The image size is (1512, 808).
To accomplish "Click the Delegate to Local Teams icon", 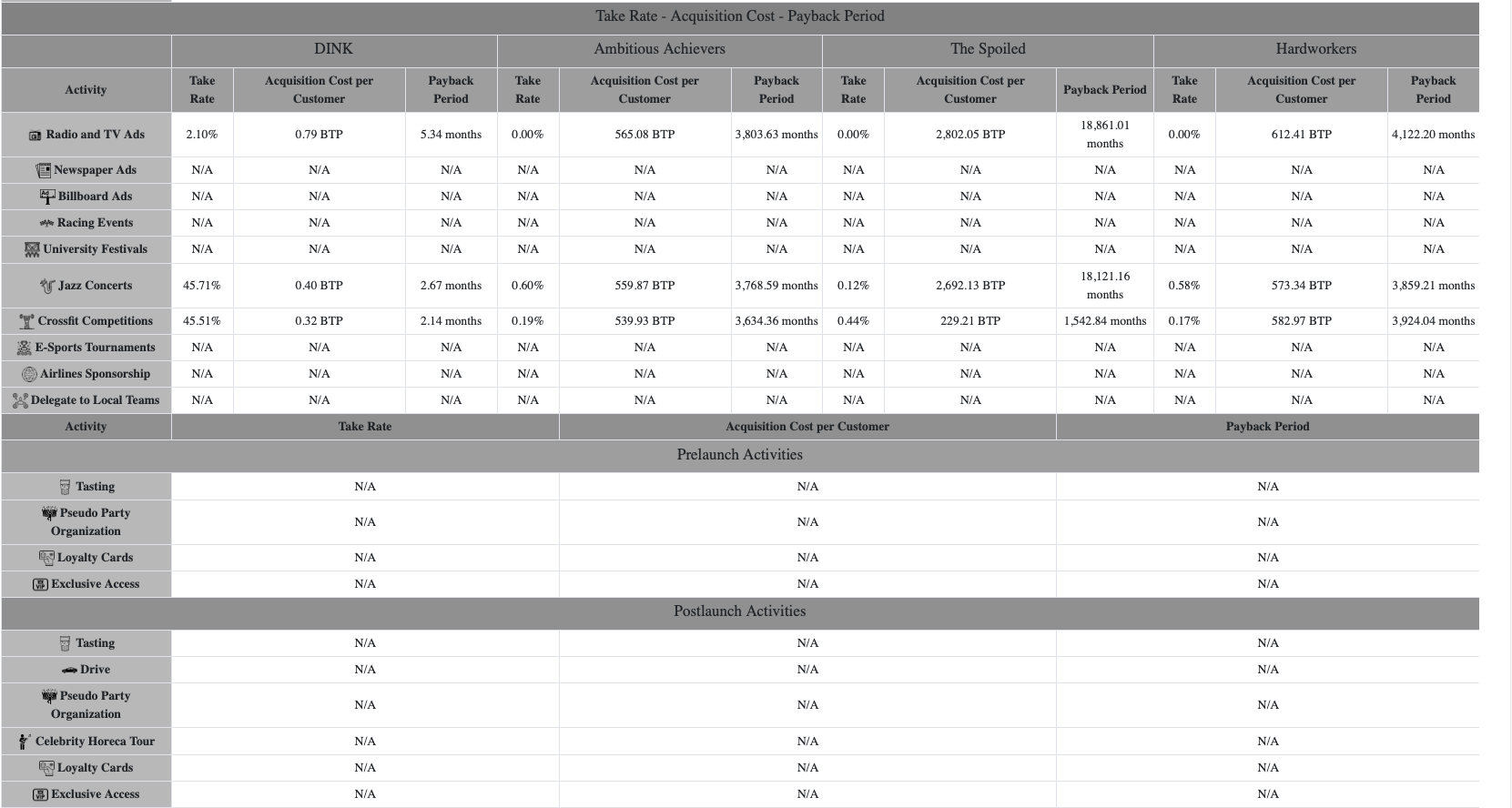I will [20, 400].
